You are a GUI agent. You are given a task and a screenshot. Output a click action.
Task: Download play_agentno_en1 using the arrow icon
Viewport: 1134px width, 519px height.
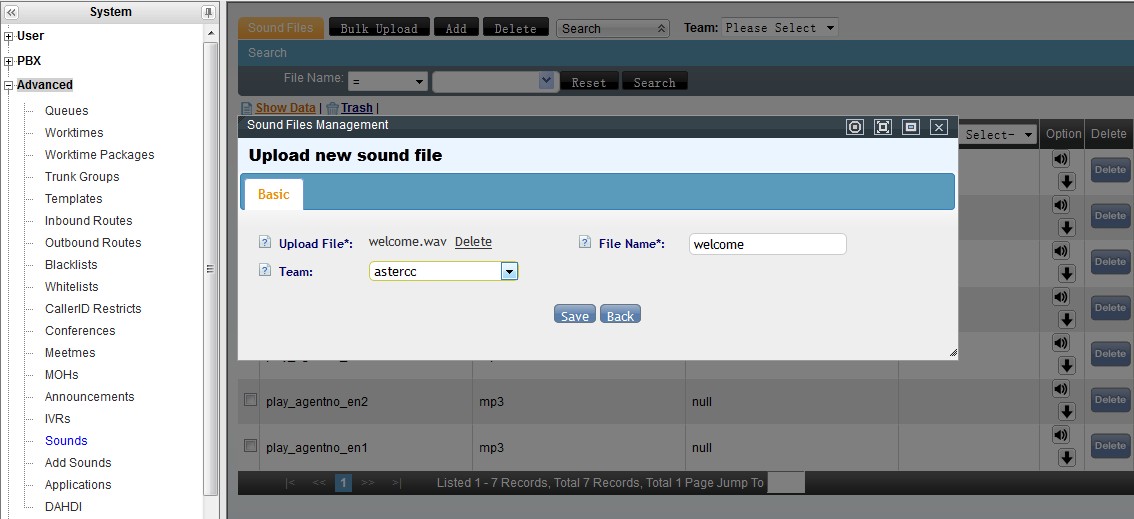[1066, 457]
